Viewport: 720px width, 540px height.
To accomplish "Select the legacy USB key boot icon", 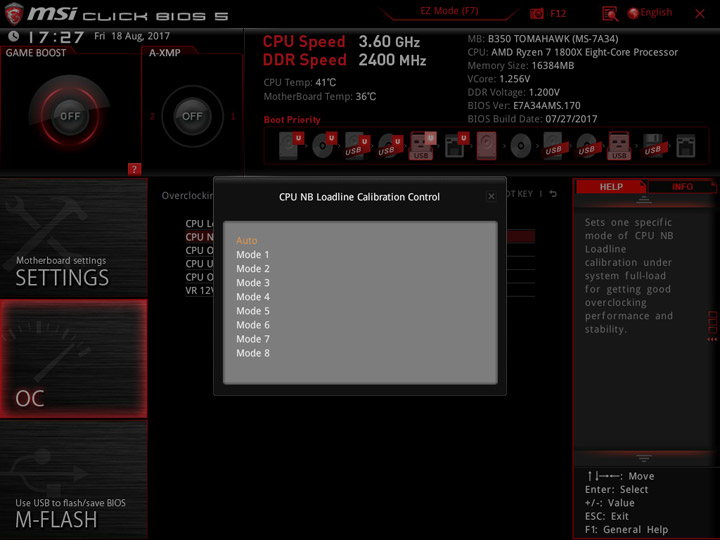I will click(x=619, y=146).
